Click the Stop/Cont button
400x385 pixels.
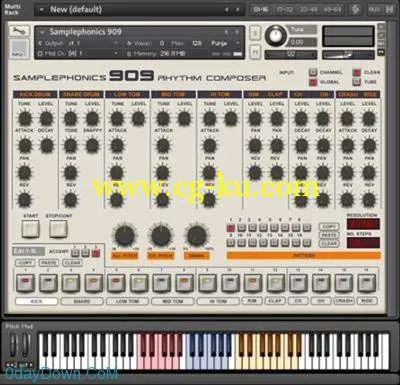click(x=58, y=228)
